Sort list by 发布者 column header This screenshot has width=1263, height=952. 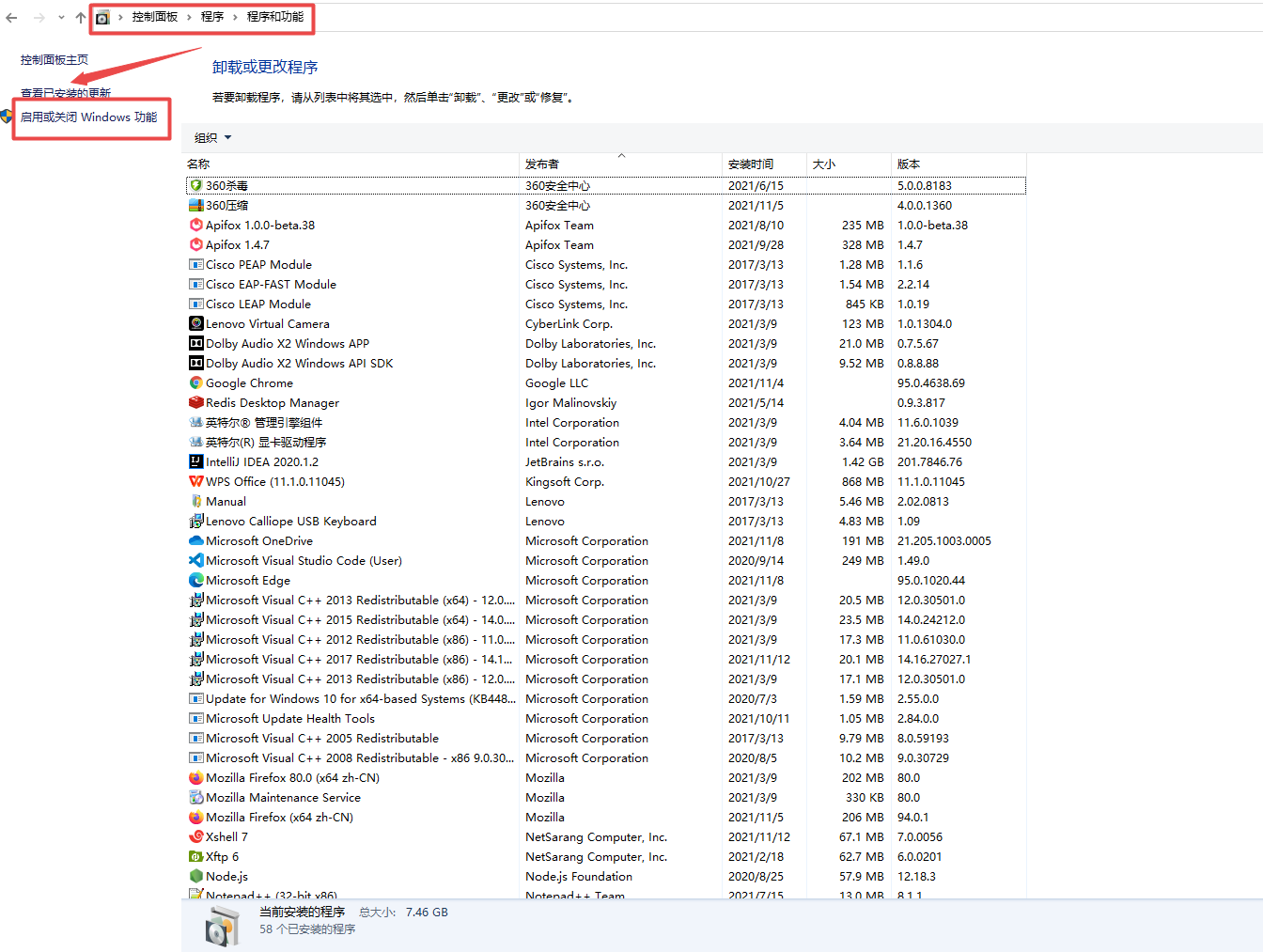tap(620, 164)
